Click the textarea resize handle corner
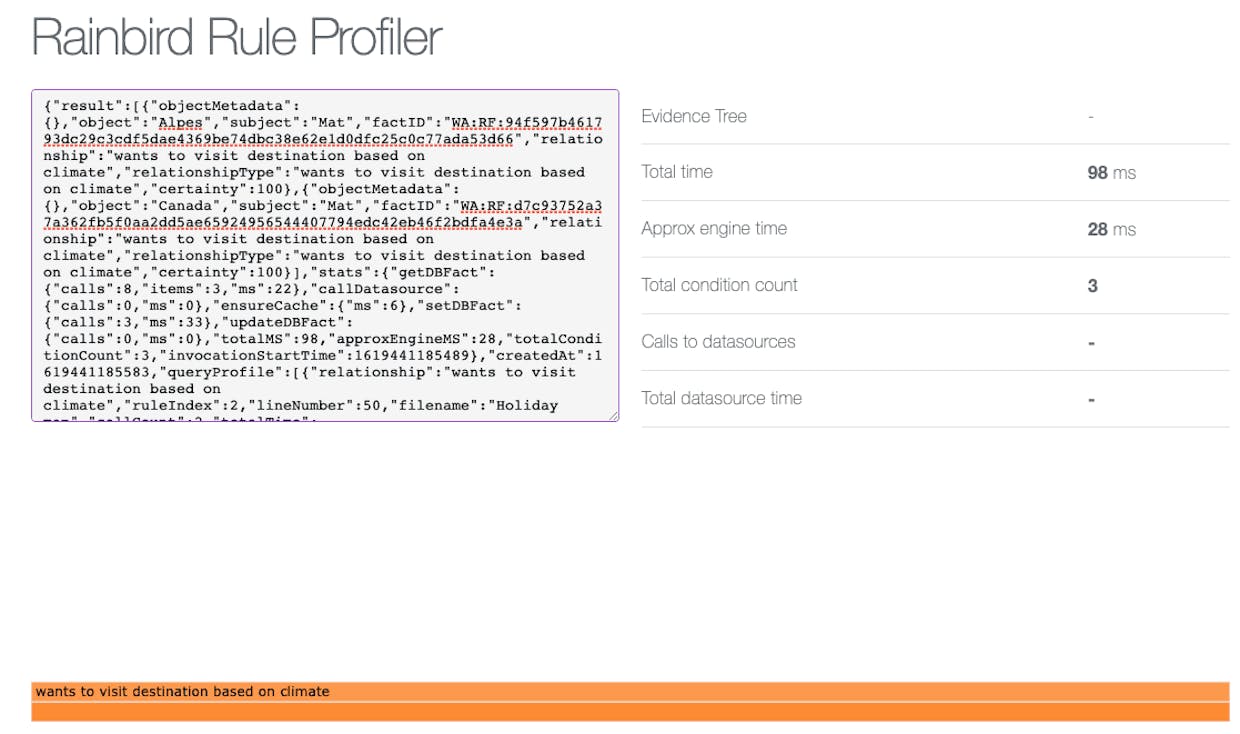This screenshot has height=734, width=1240. (612, 415)
